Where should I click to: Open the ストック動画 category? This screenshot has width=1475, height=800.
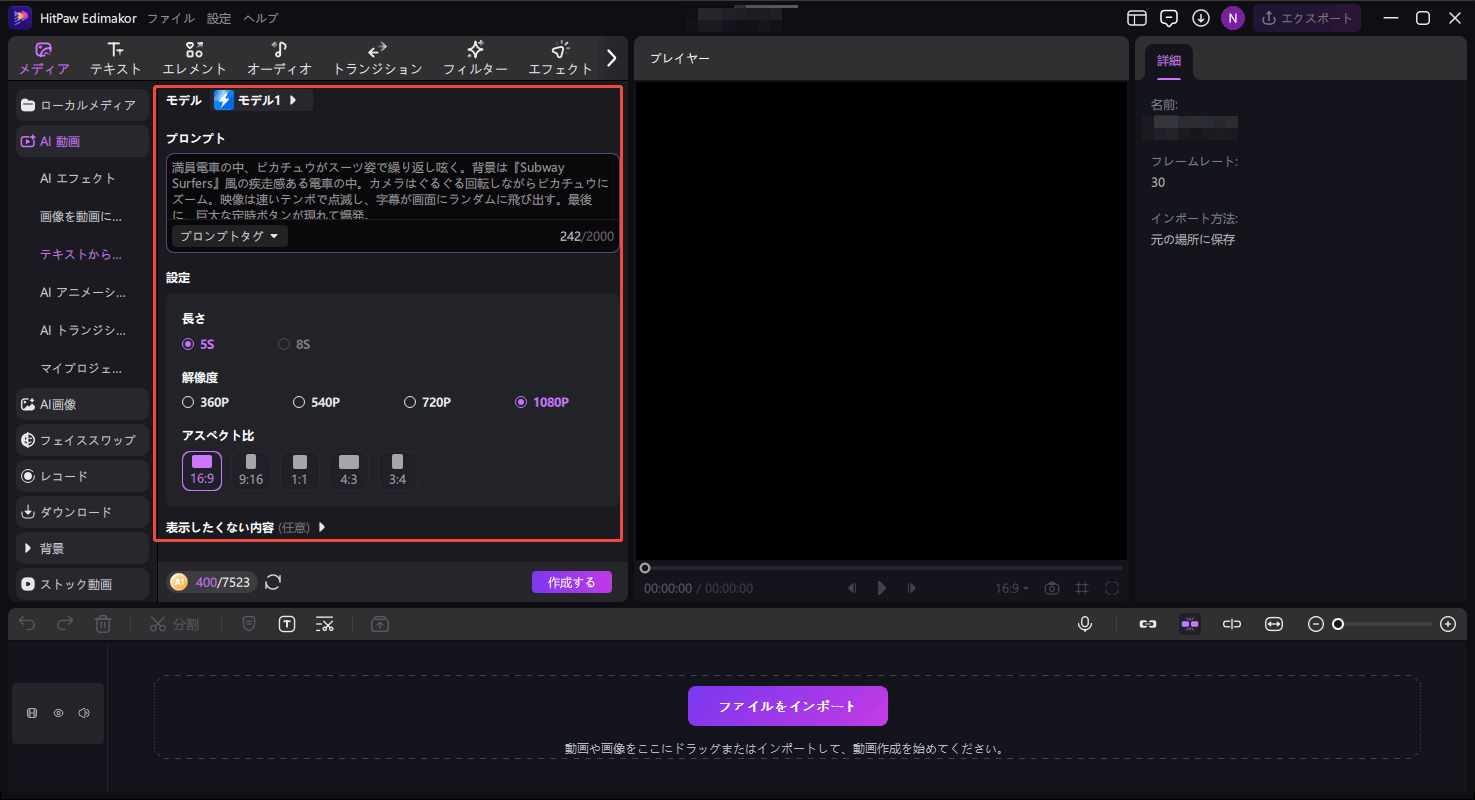click(x=83, y=584)
